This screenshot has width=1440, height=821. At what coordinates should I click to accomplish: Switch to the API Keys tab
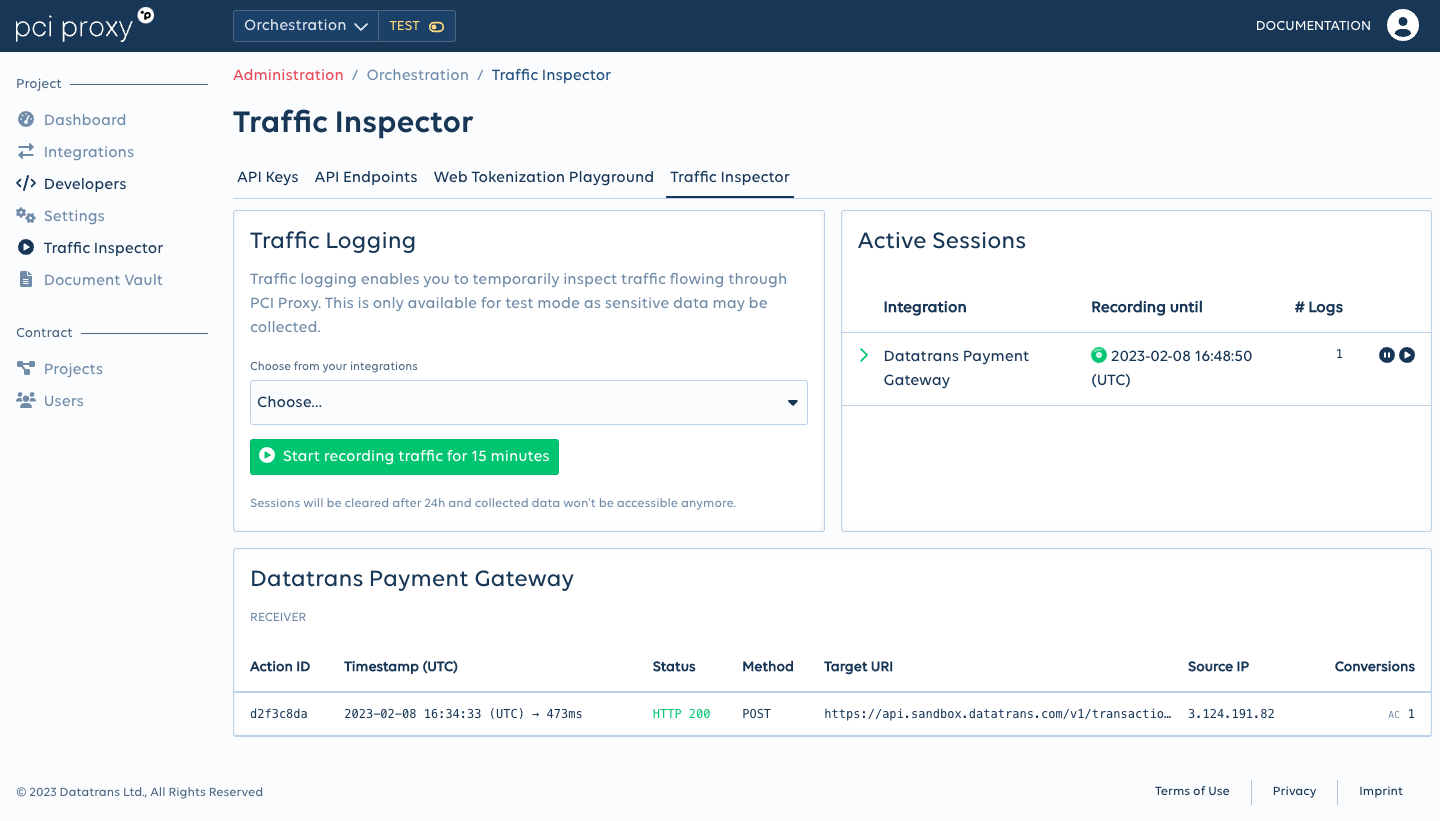pyautogui.click(x=268, y=177)
